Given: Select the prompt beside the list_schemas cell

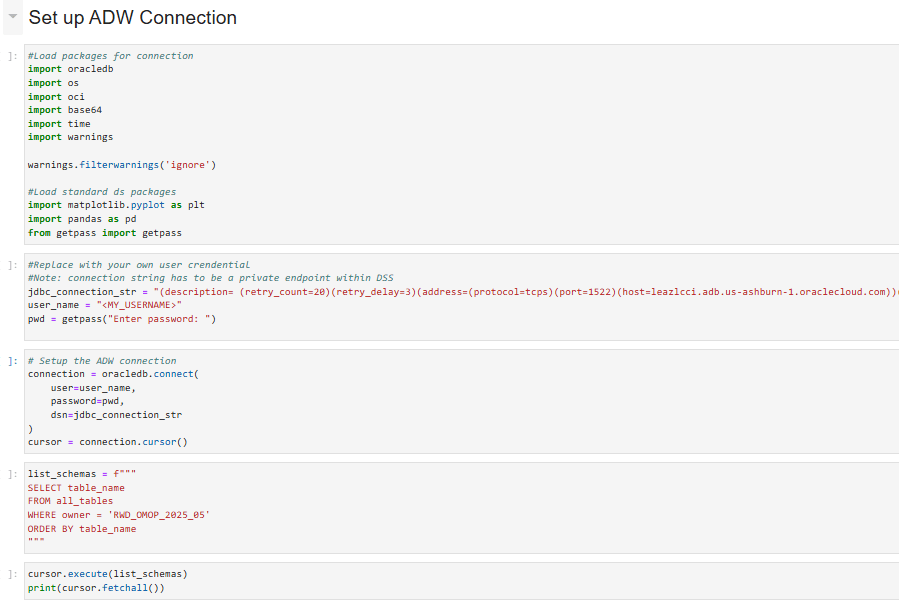Looking at the screenshot, I should coord(11,474).
